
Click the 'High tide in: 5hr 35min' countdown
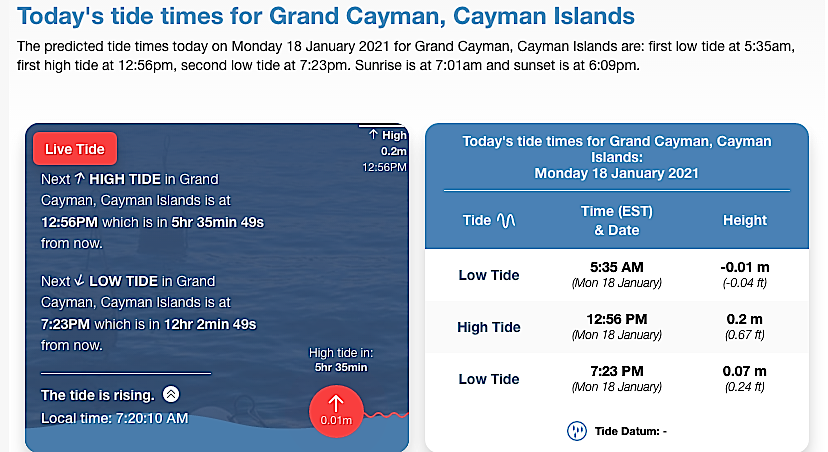pyautogui.click(x=340, y=360)
